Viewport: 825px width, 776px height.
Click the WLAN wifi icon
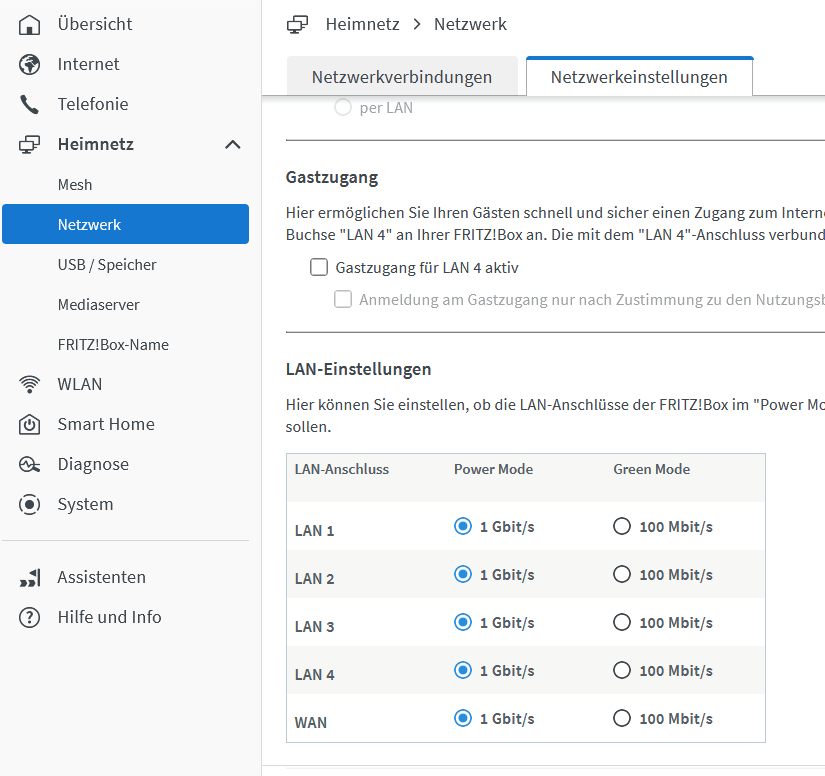coord(30,384)
